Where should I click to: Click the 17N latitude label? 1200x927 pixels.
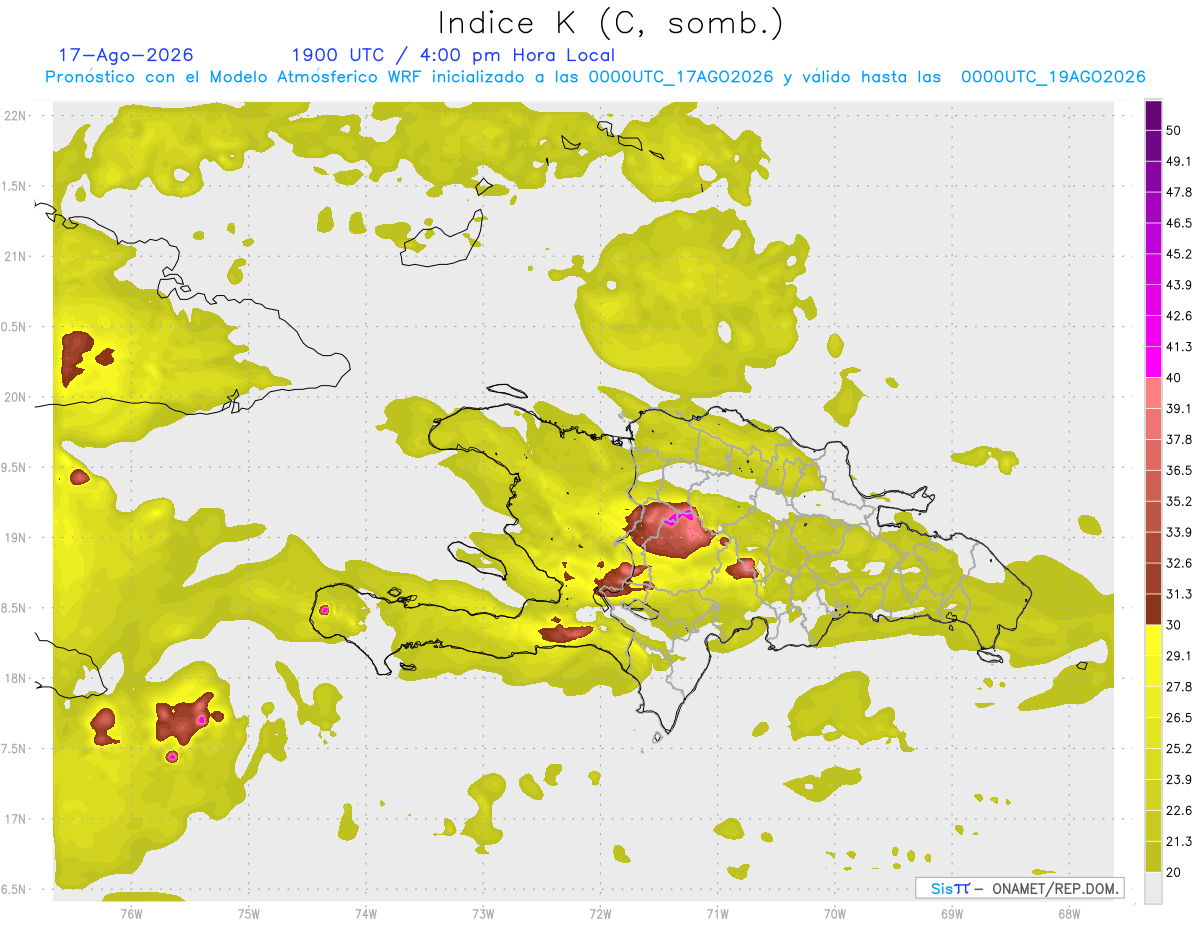tap(17, 819)
